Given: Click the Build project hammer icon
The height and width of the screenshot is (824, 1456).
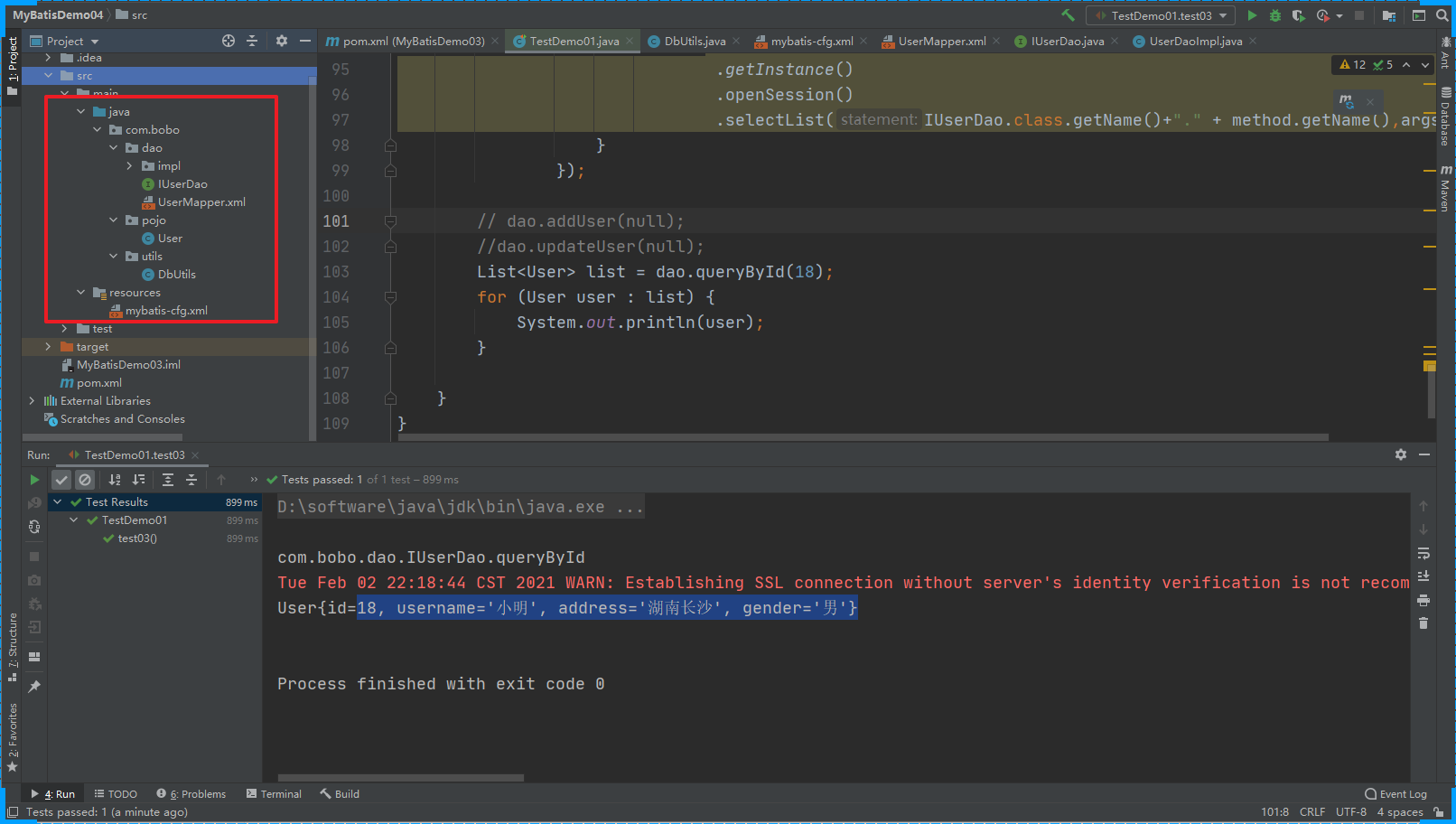Looking at the screenshot, I should (1068, 15).
